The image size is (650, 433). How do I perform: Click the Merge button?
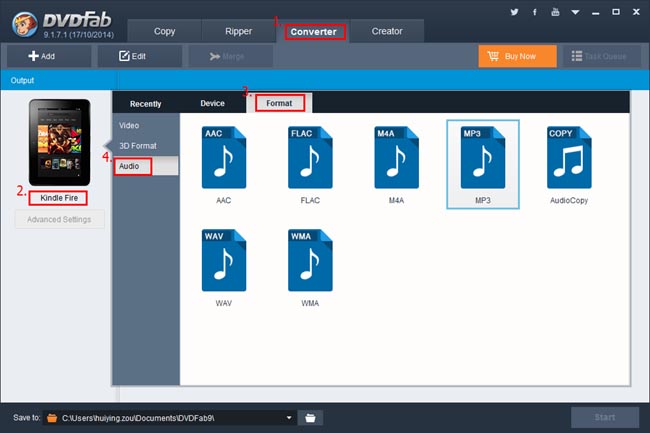point(231,56)
